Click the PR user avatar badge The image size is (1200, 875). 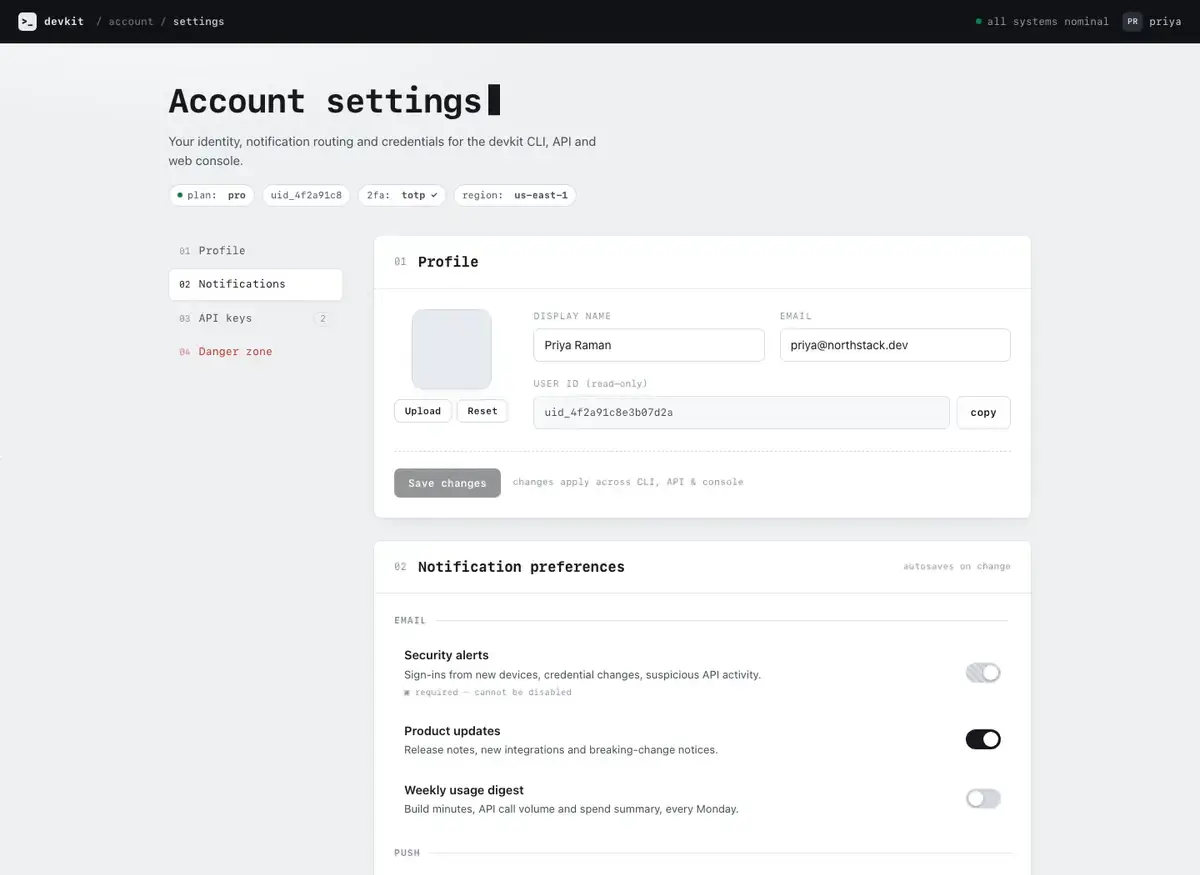[1132, 21]
